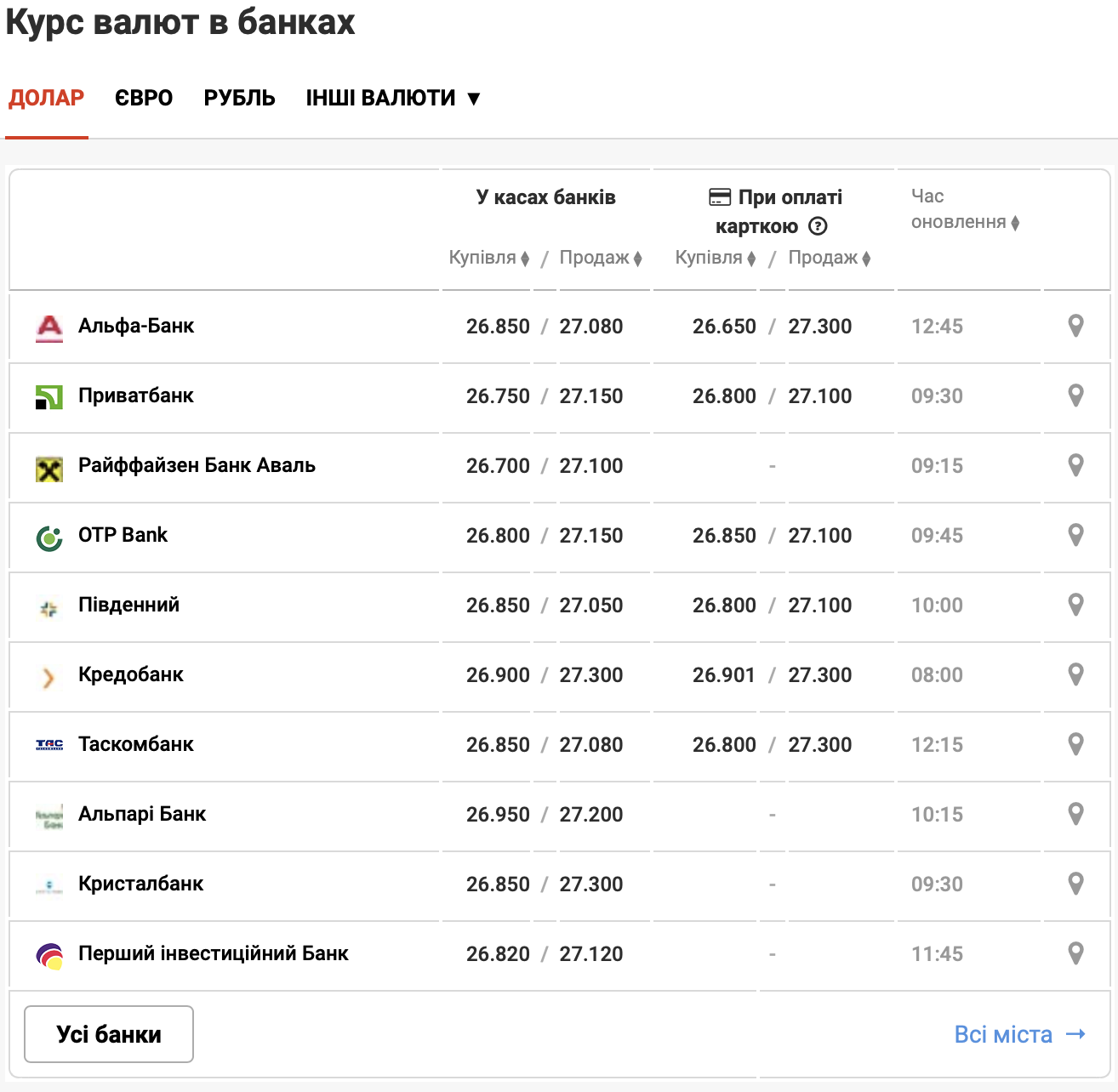The height and width of the screenshot is (1092, 1118).
Task: Switch to the ЄВРО tab
Action: click(x=144, y=99)
